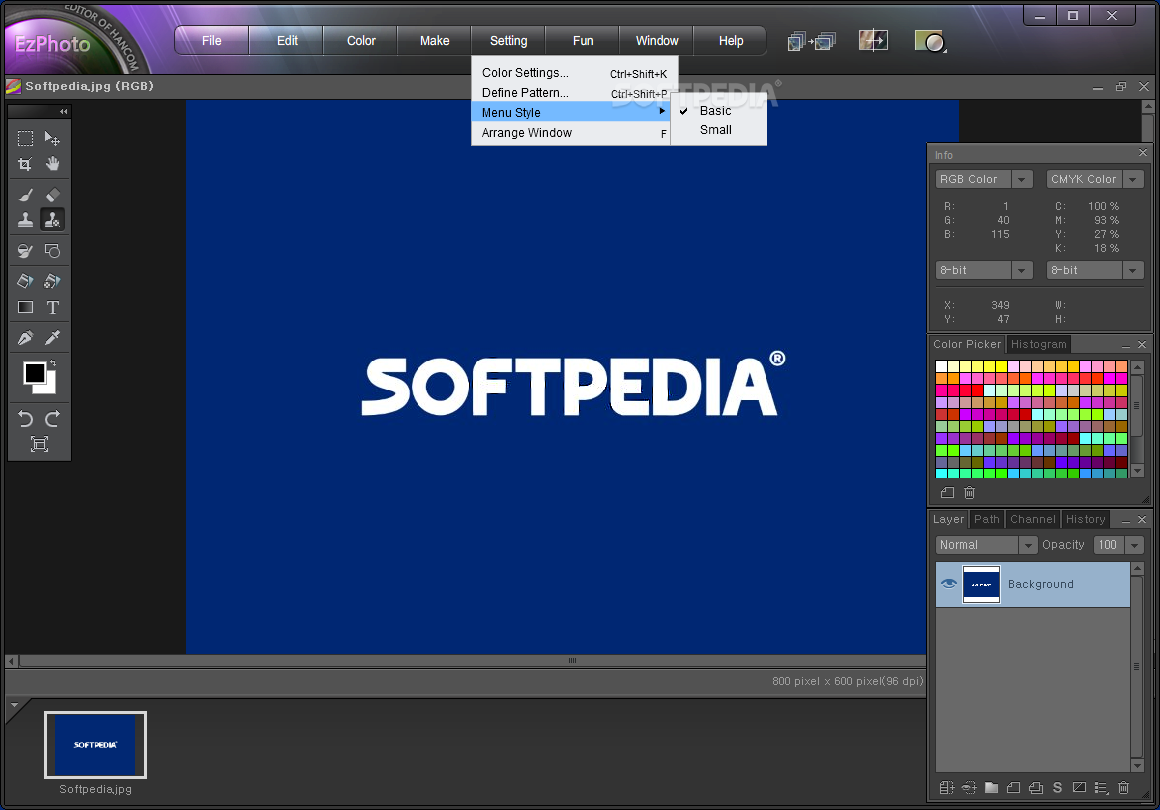
Task: Collapse the toolbox with double arrow
Action: 64,112
